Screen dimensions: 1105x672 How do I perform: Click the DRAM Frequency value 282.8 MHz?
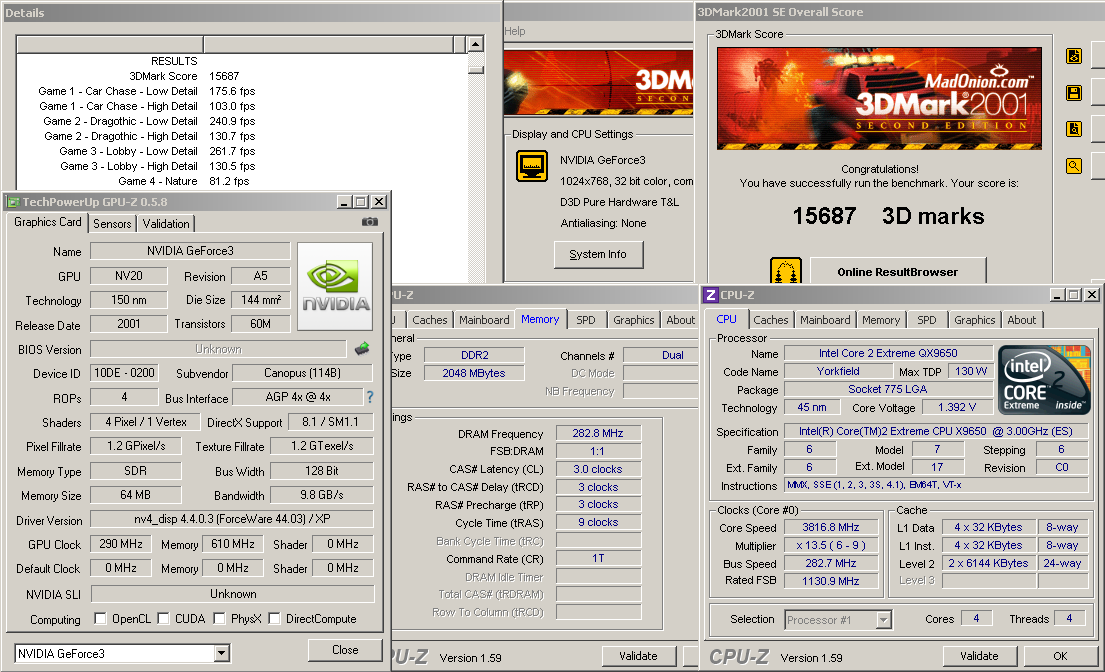pyautogui.click(x=598, y=433)
